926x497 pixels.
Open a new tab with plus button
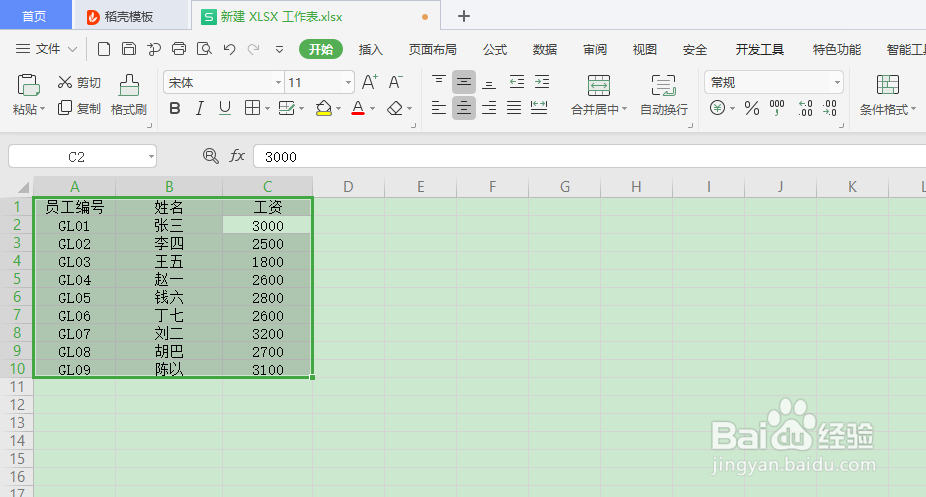464,17
